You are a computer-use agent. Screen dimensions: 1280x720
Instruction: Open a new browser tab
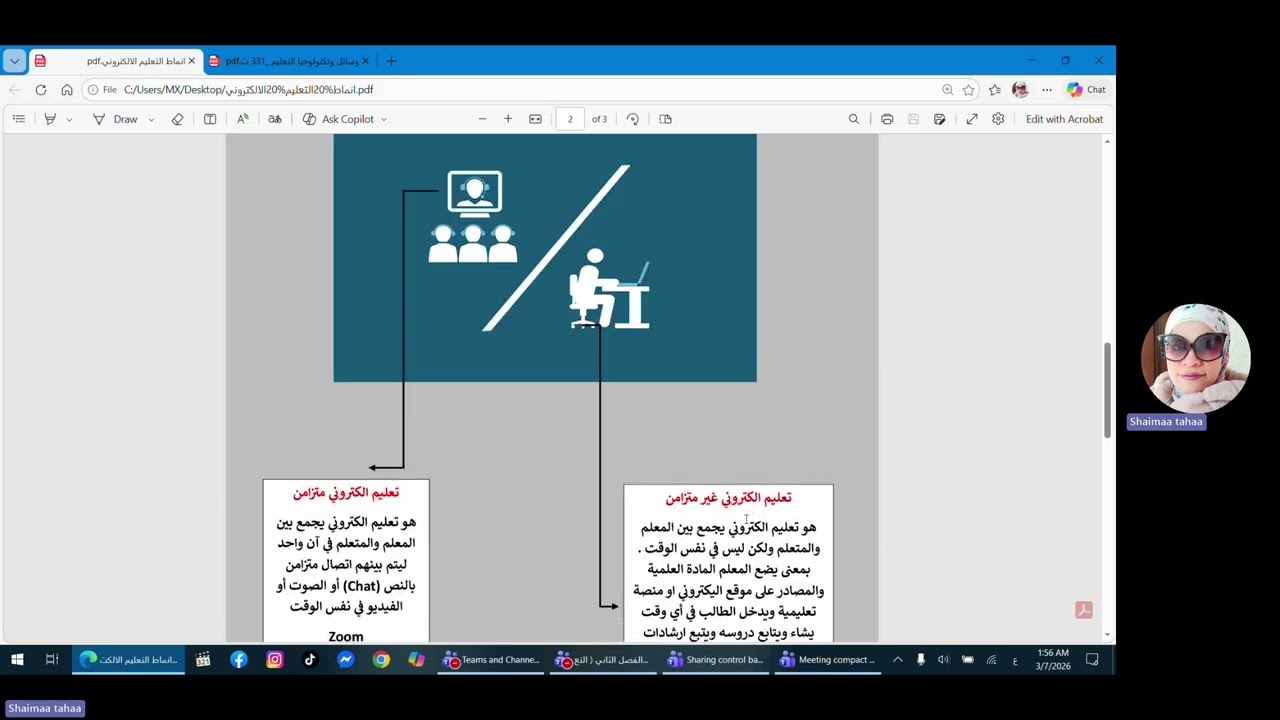point(391,61)
